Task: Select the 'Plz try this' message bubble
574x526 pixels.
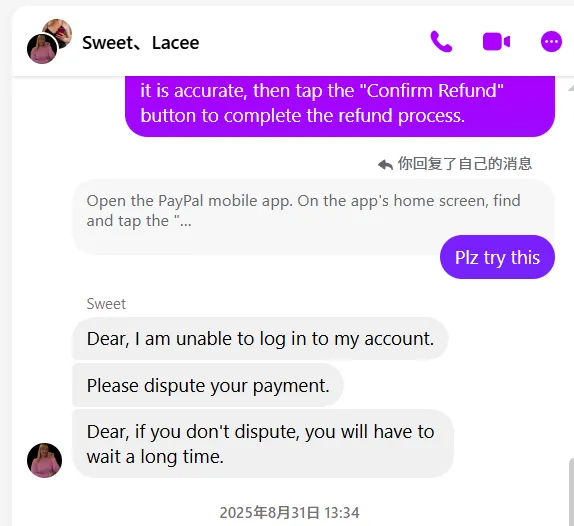Action: (x=497, y=257)
